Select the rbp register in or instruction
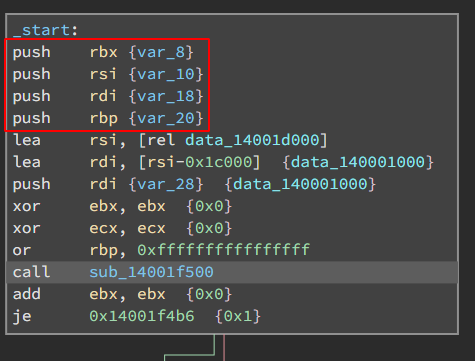The image size is (475, 361). click(x=103, y=250)
